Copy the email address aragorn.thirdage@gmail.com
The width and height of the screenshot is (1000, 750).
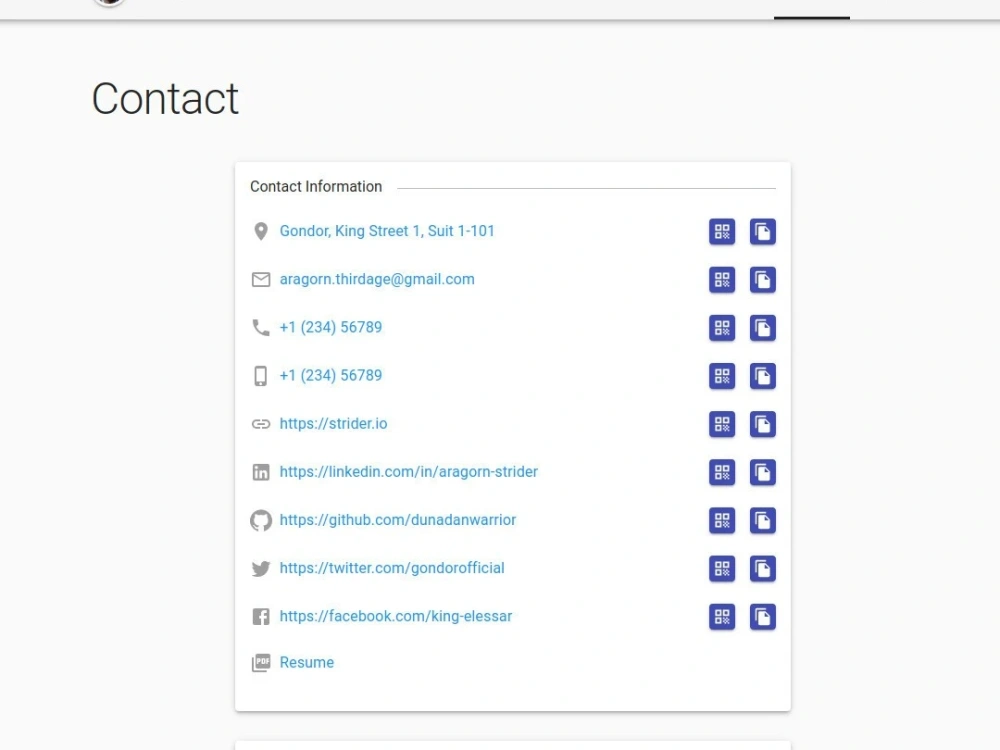(x=763, y=280)
